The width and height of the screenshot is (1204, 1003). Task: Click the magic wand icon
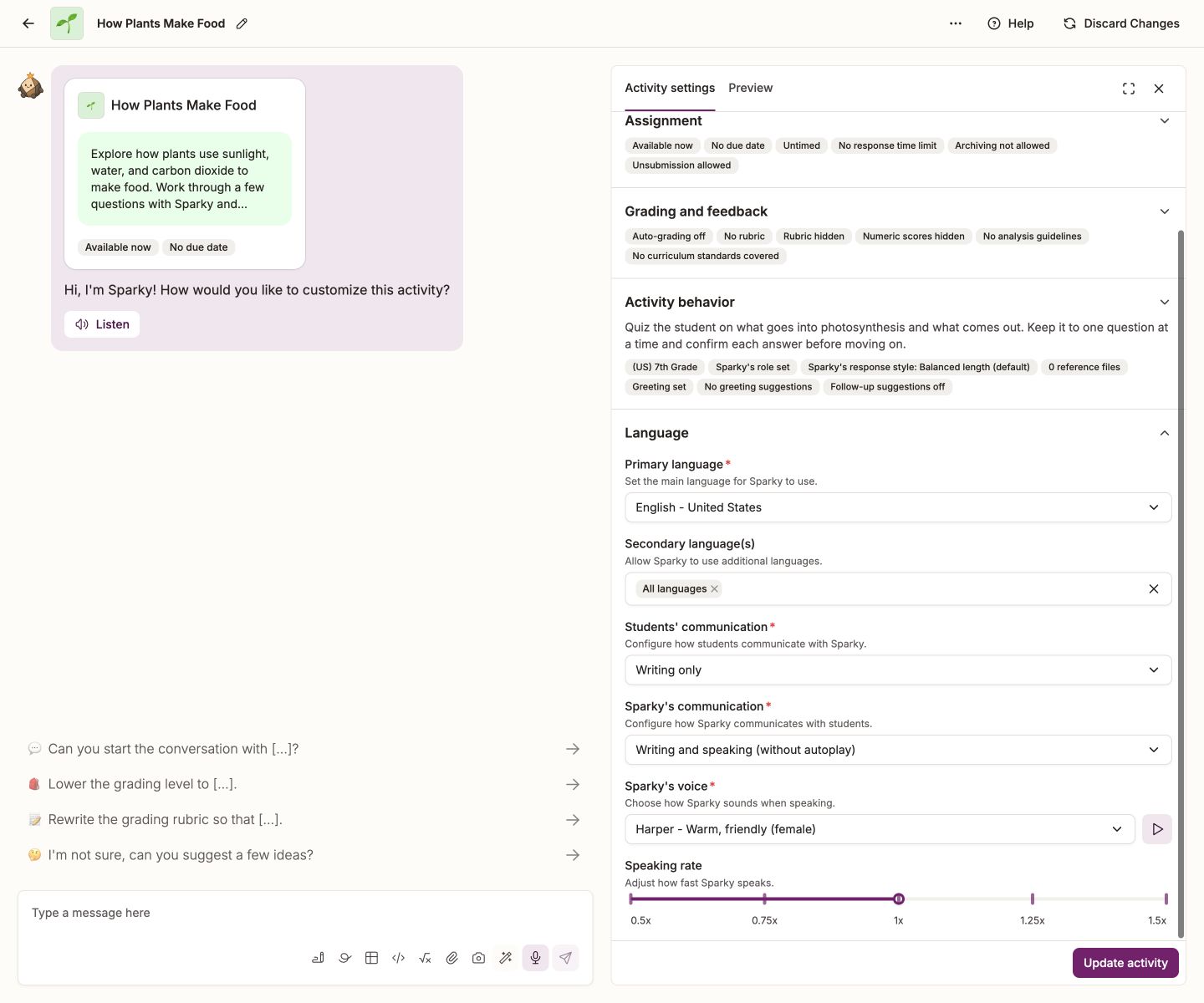505,958
